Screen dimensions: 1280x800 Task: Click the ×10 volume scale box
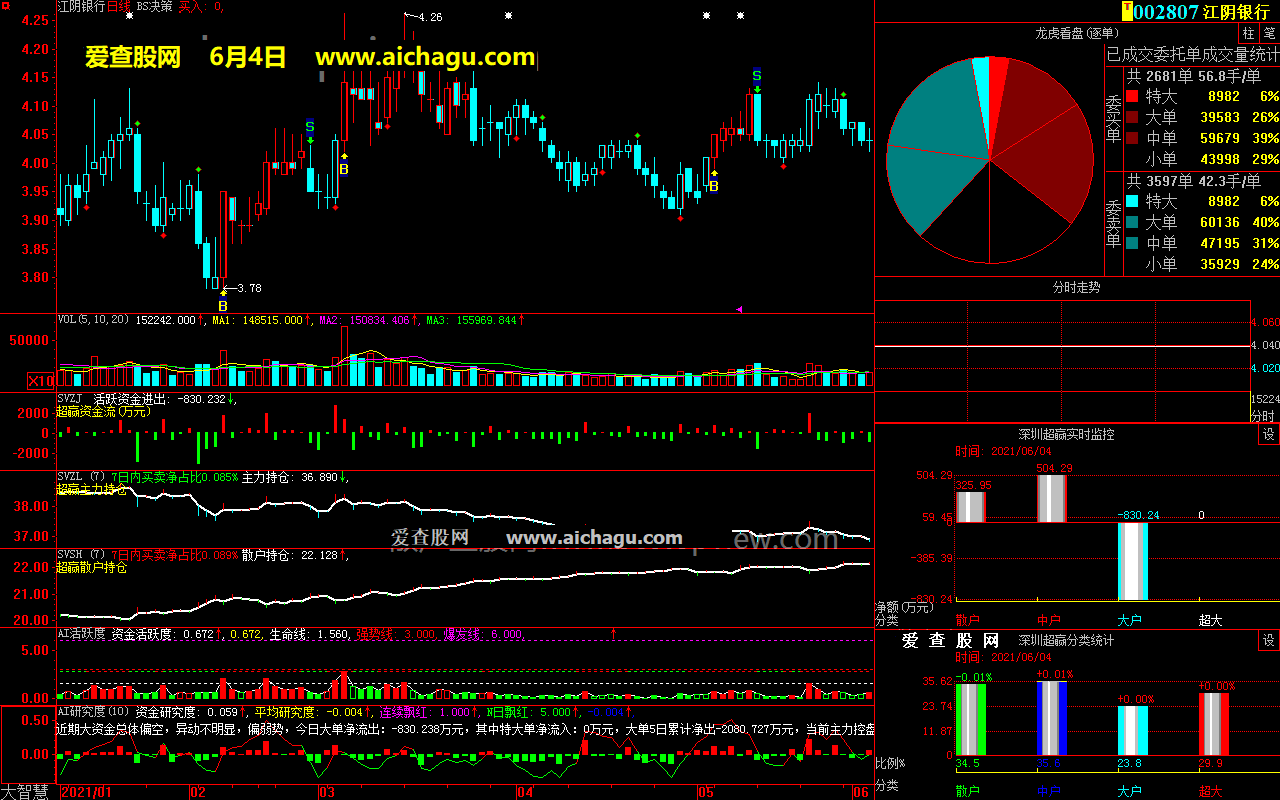tap(40, 380)
